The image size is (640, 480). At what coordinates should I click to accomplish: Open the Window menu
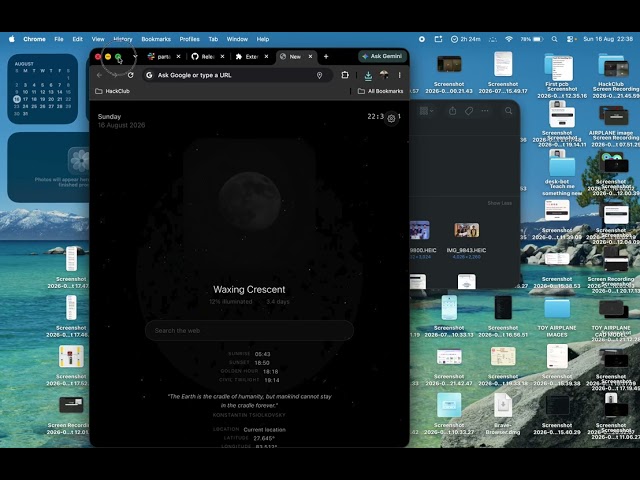pyautogui.click(x=237, y=39)
